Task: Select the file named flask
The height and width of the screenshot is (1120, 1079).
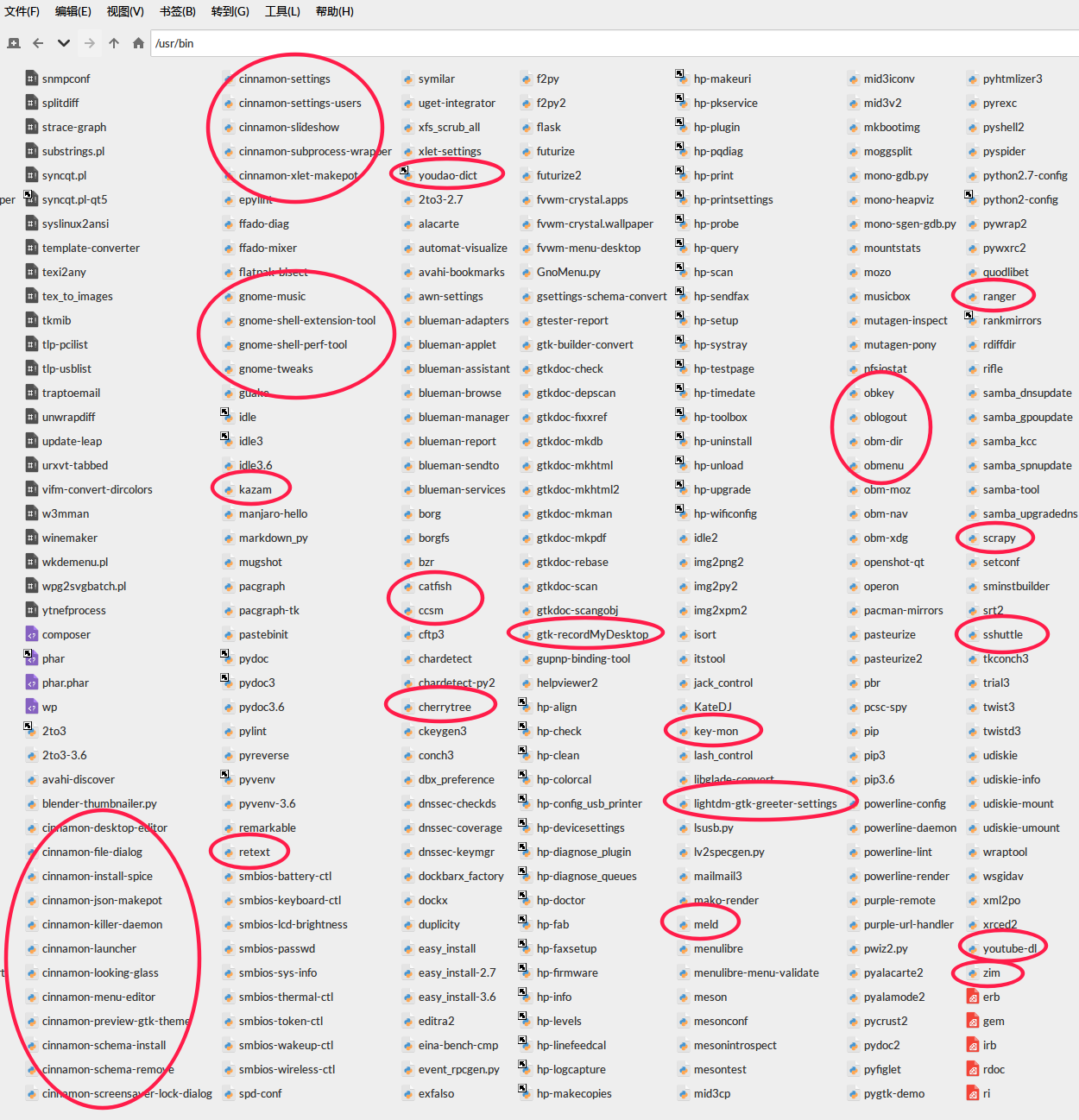Action: point(548,127)
